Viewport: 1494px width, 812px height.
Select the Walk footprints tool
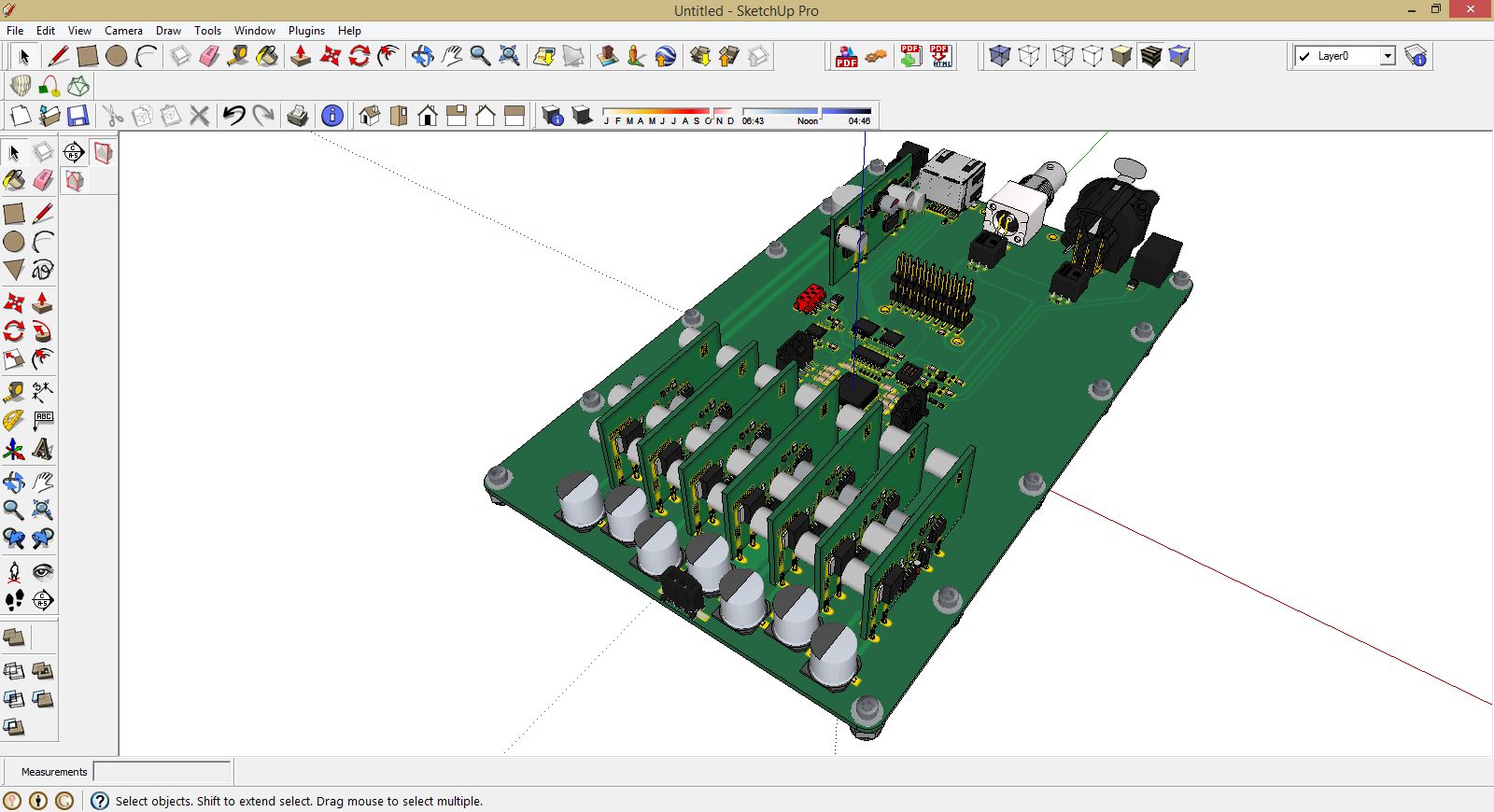(14, 600)
